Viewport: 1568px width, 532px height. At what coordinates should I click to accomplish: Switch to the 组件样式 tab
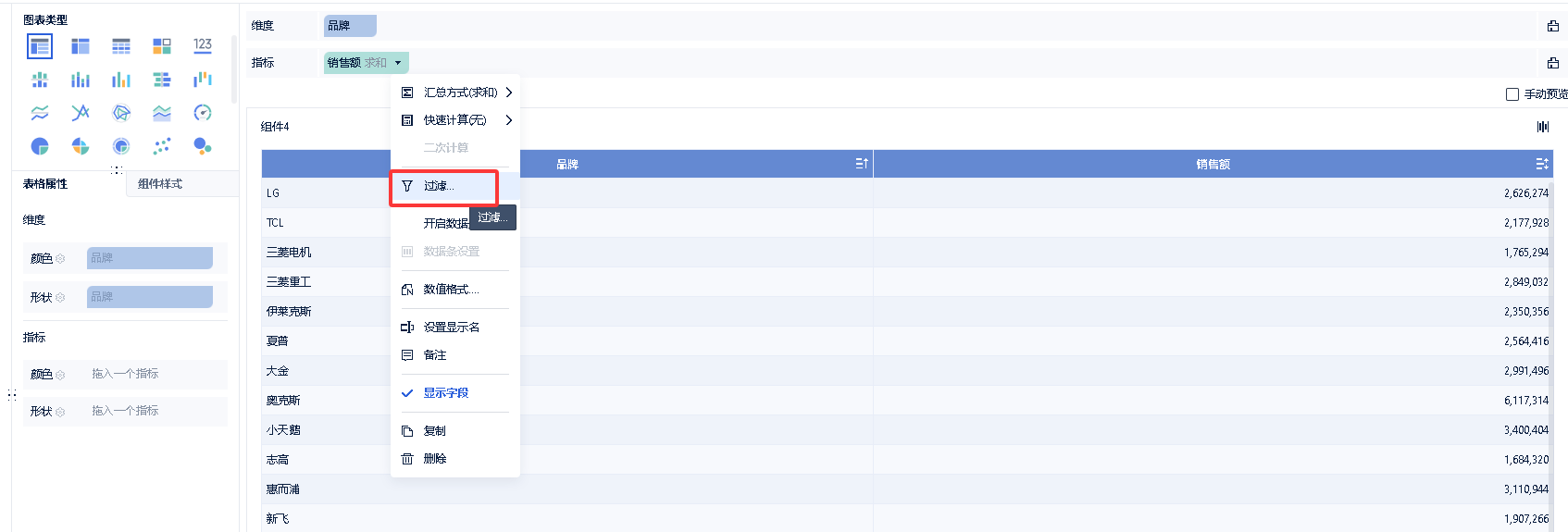[160, 184]
